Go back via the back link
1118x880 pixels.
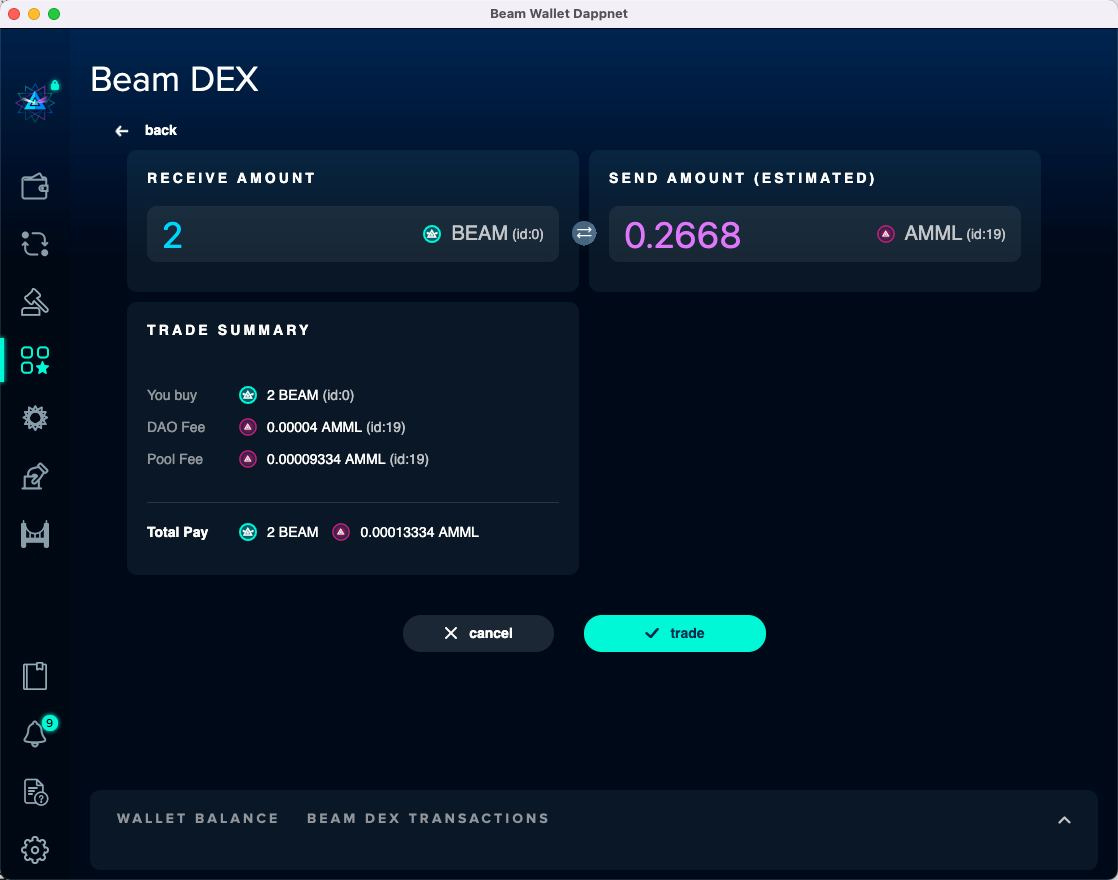coord(160,131)
